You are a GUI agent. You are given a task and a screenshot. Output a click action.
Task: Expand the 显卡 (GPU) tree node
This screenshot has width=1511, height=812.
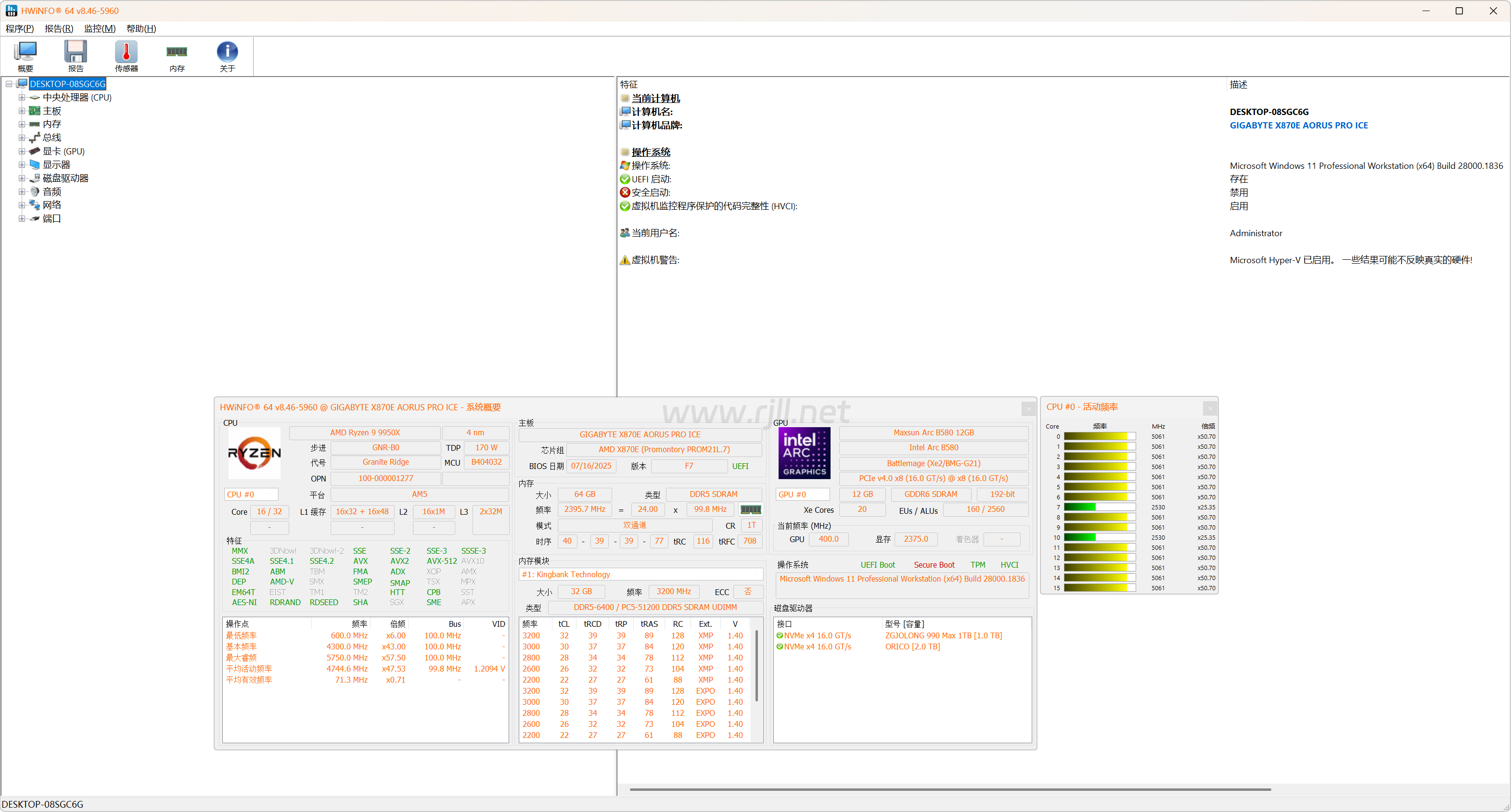(x=22, y=151)
